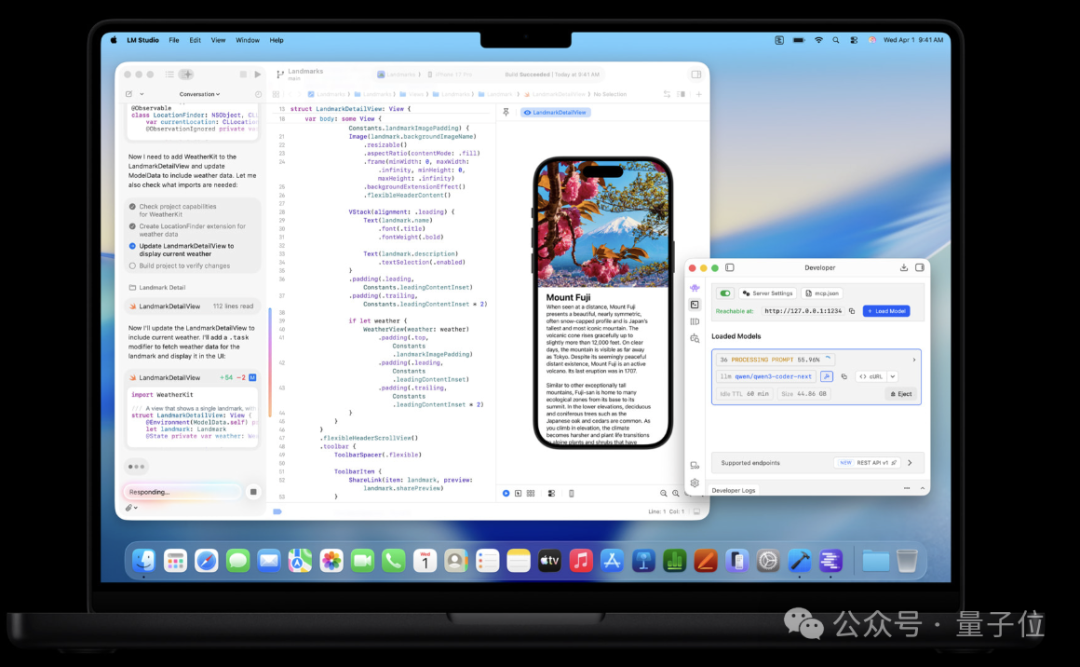Screen dimensions: 1080x667
Task: Open the Discover search icon in LM Studio
Action: (695, 338)
